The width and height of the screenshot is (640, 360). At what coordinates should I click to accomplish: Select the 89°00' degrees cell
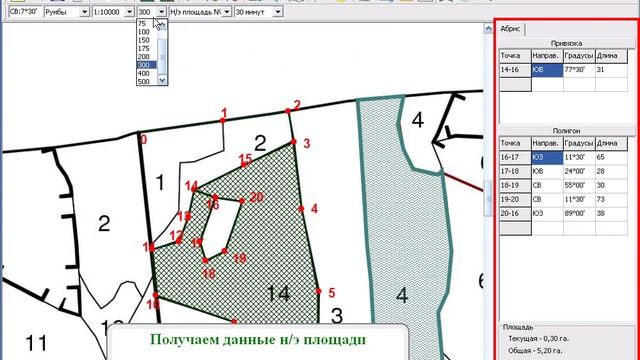pyautogui.click(x=579, y=213)
